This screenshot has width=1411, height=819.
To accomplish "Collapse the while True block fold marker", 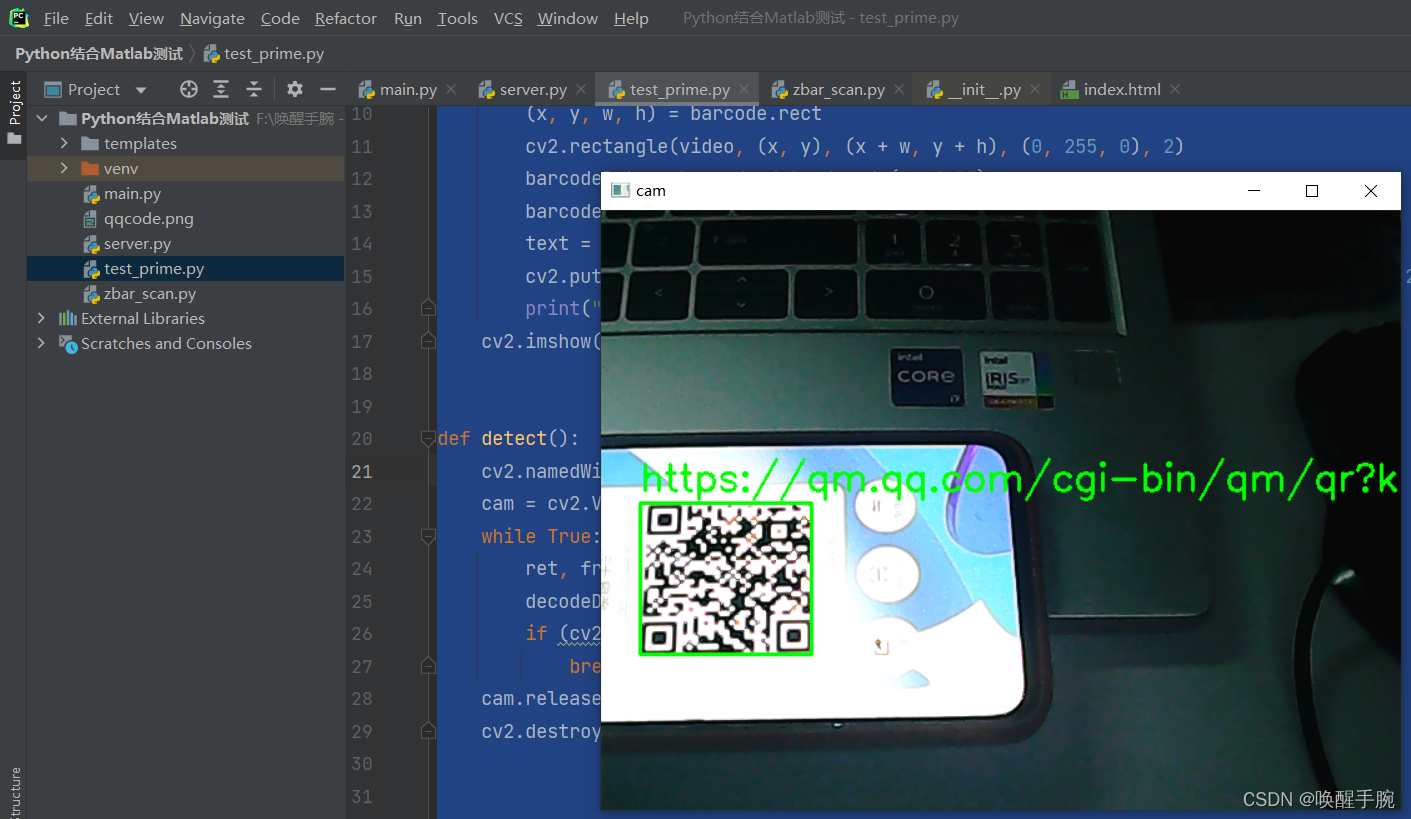I will click(428, 537).
